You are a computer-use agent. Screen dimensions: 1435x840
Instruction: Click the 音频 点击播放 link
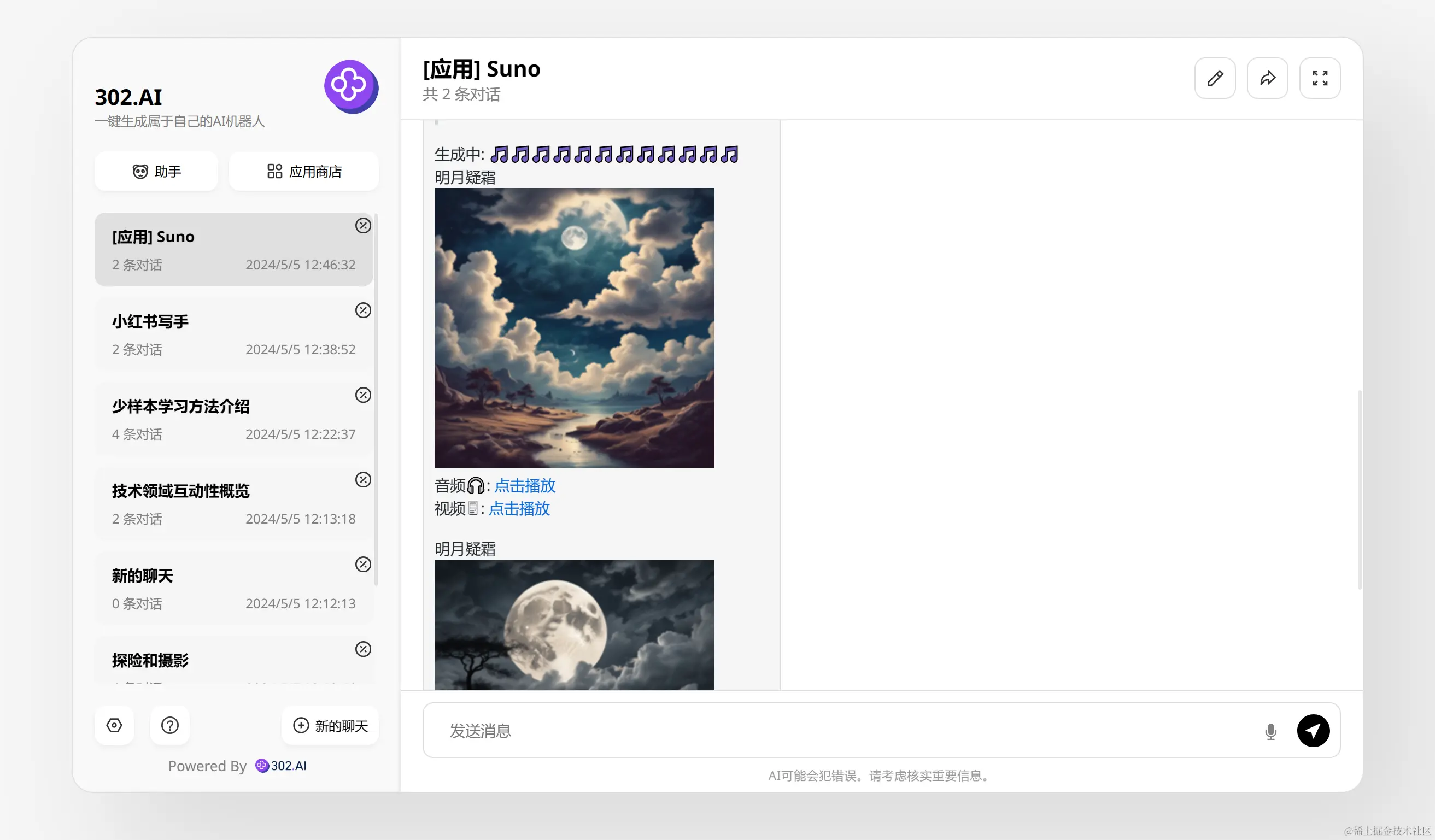coord(524,485)
